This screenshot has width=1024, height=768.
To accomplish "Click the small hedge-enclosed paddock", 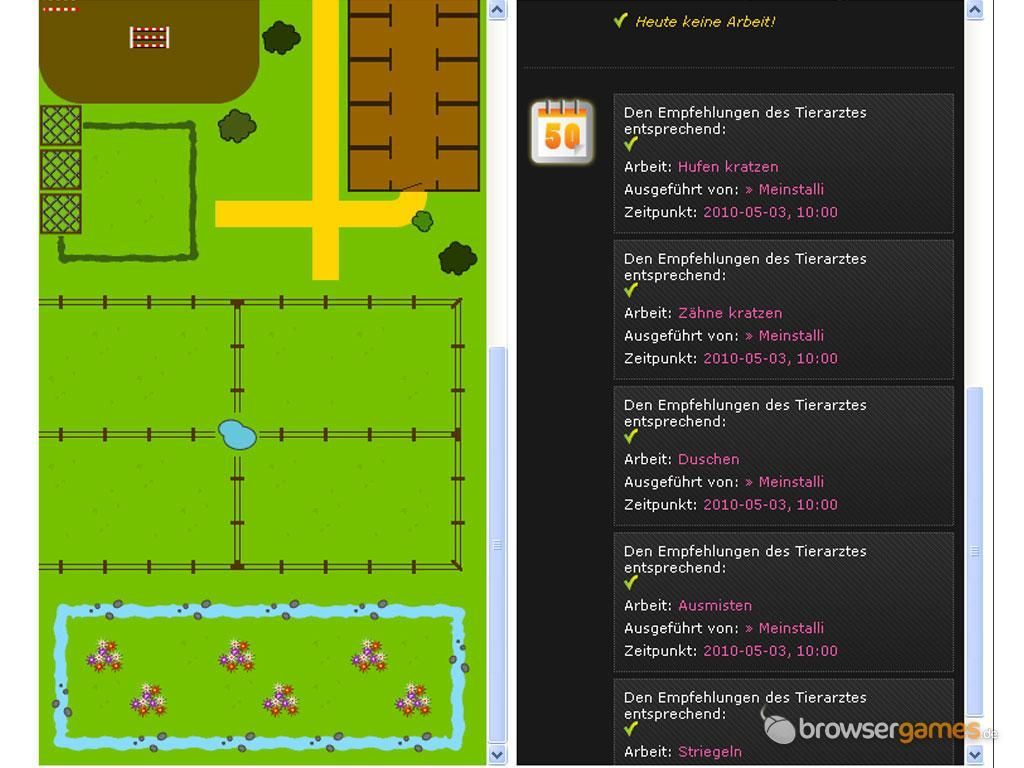I will (128, 192).
